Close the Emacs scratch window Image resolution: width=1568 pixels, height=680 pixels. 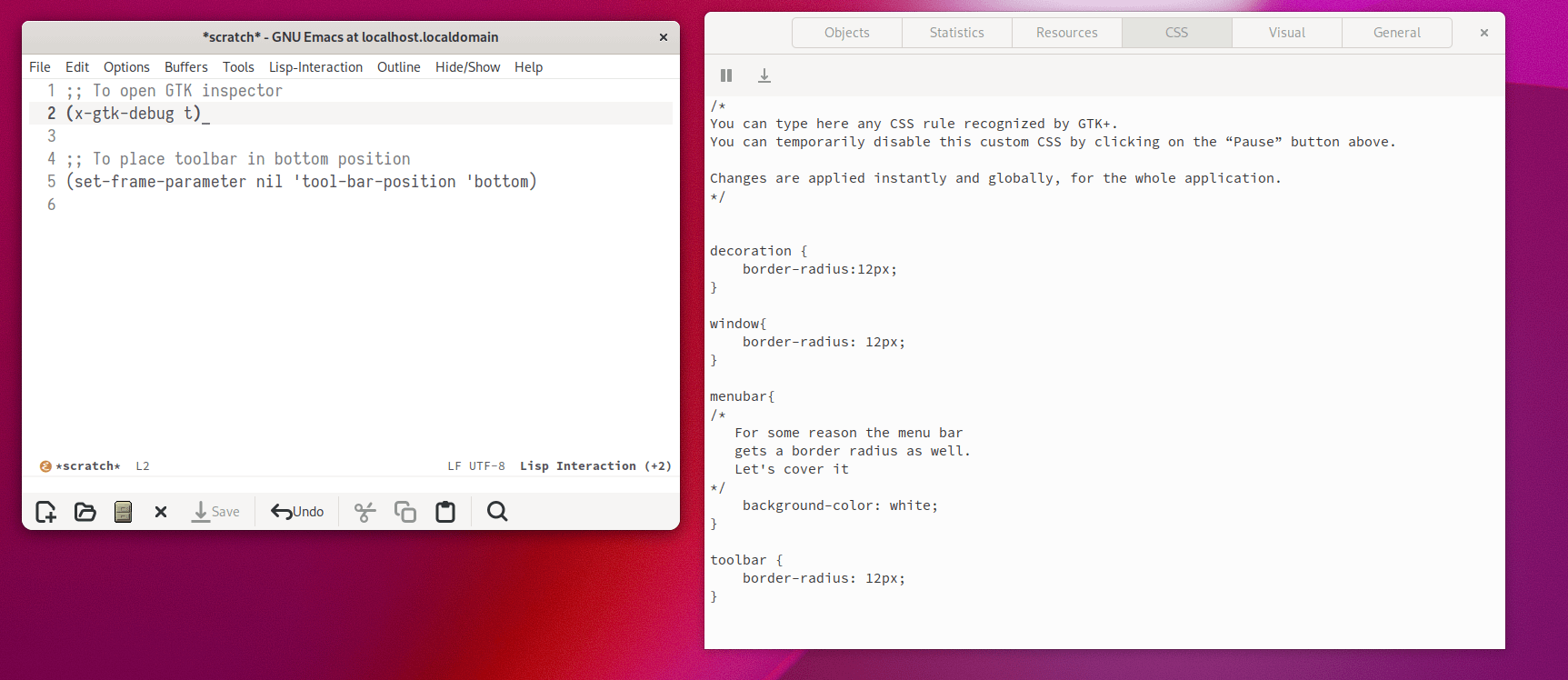coord(664,37)
